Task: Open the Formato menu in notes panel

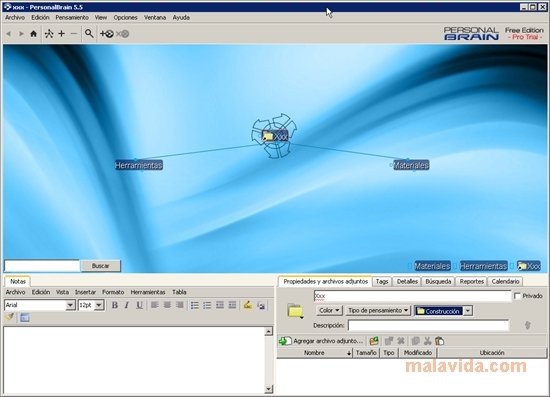Action: [x=113, y=292]
